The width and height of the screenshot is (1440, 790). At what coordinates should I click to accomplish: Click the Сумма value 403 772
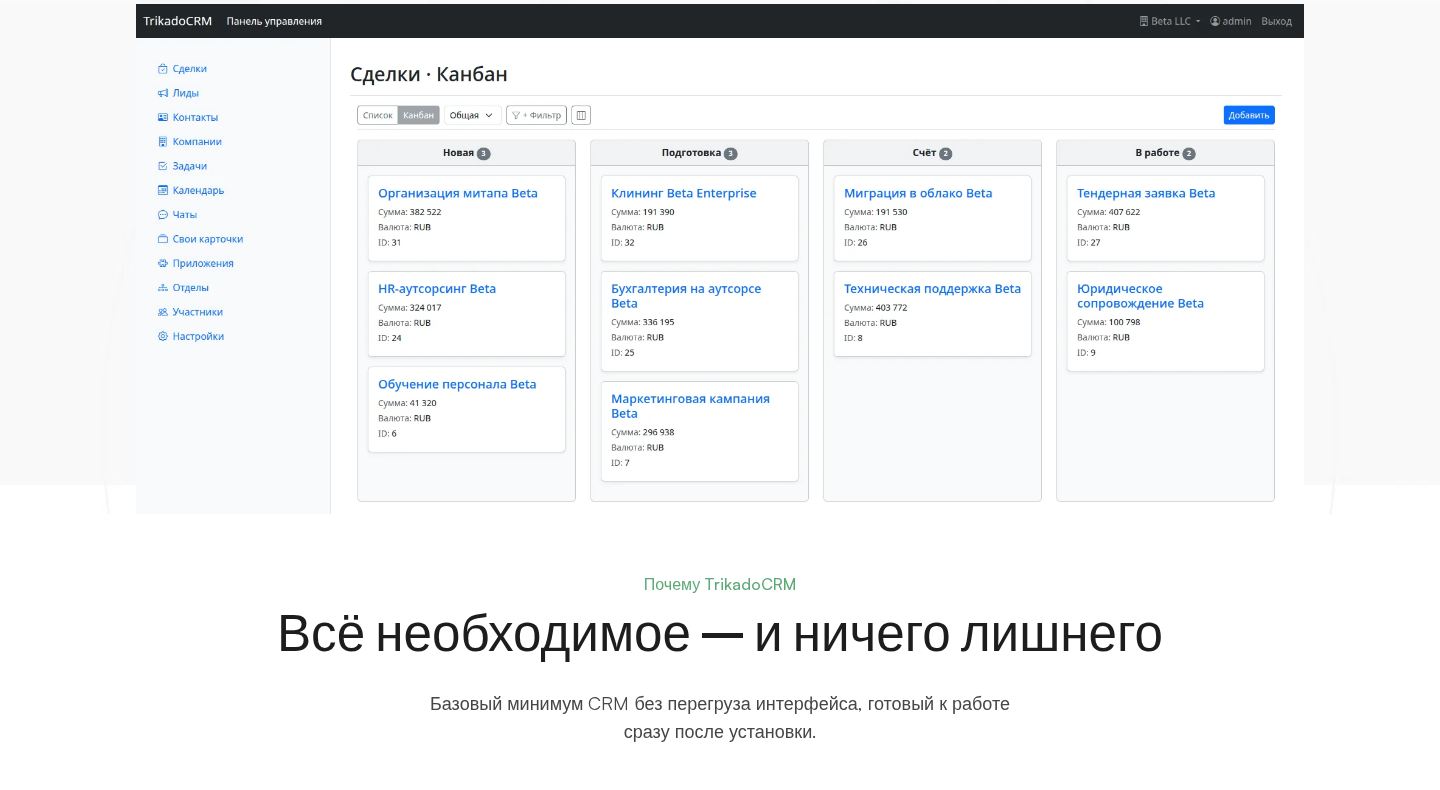click(x=891, y=308)
